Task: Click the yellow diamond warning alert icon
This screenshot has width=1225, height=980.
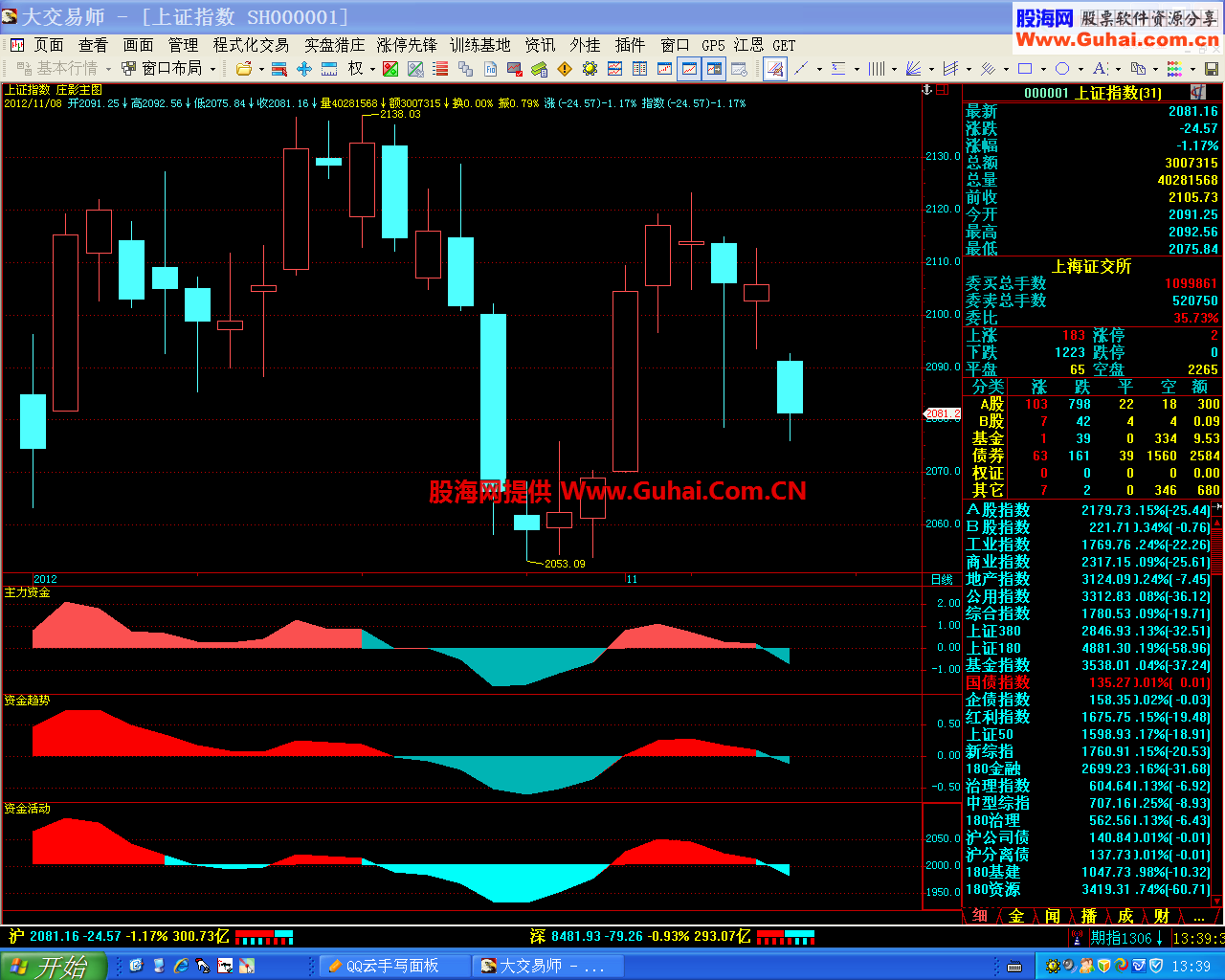Action: pos(565,69)
